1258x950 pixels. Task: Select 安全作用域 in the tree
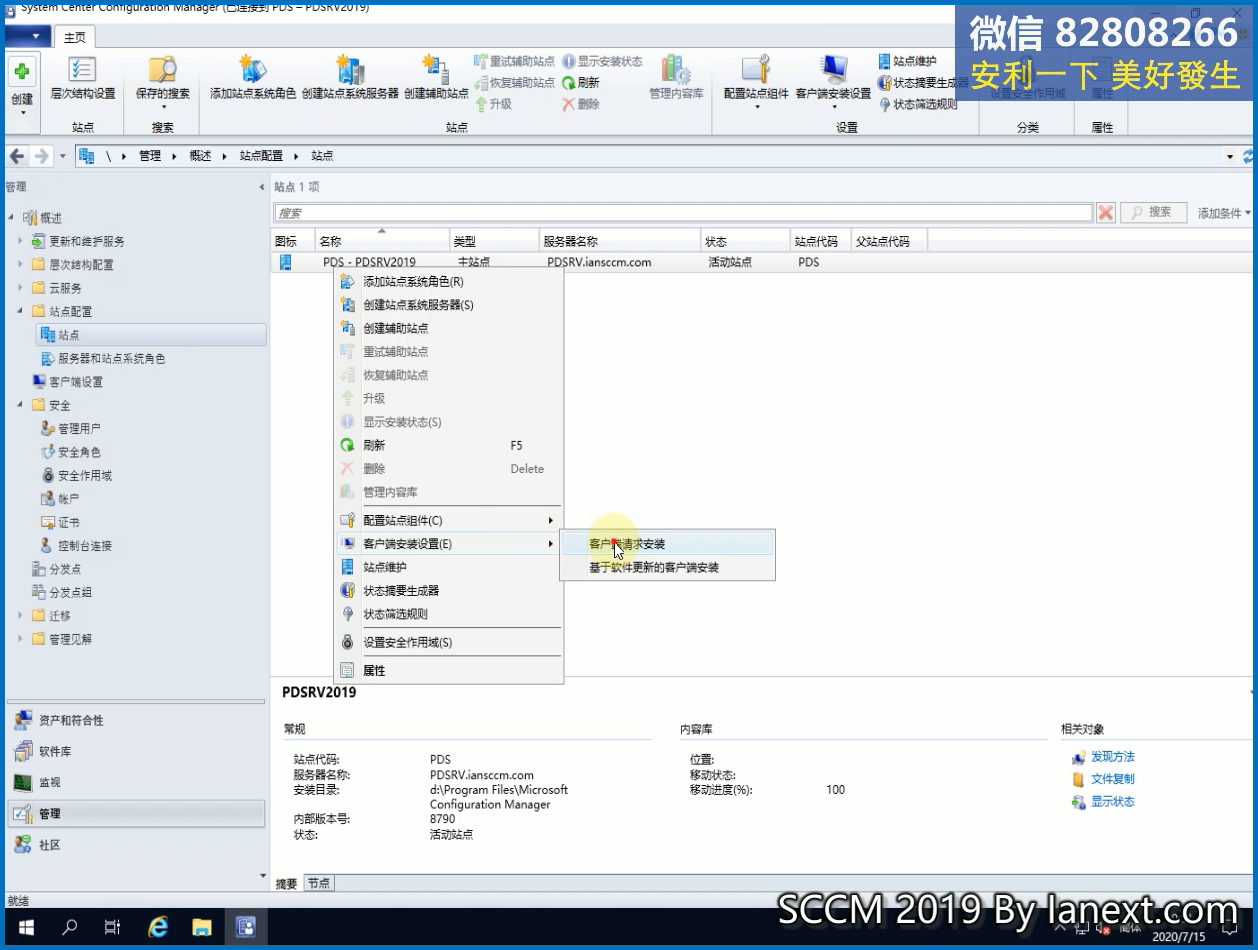[x=76, y=475]
